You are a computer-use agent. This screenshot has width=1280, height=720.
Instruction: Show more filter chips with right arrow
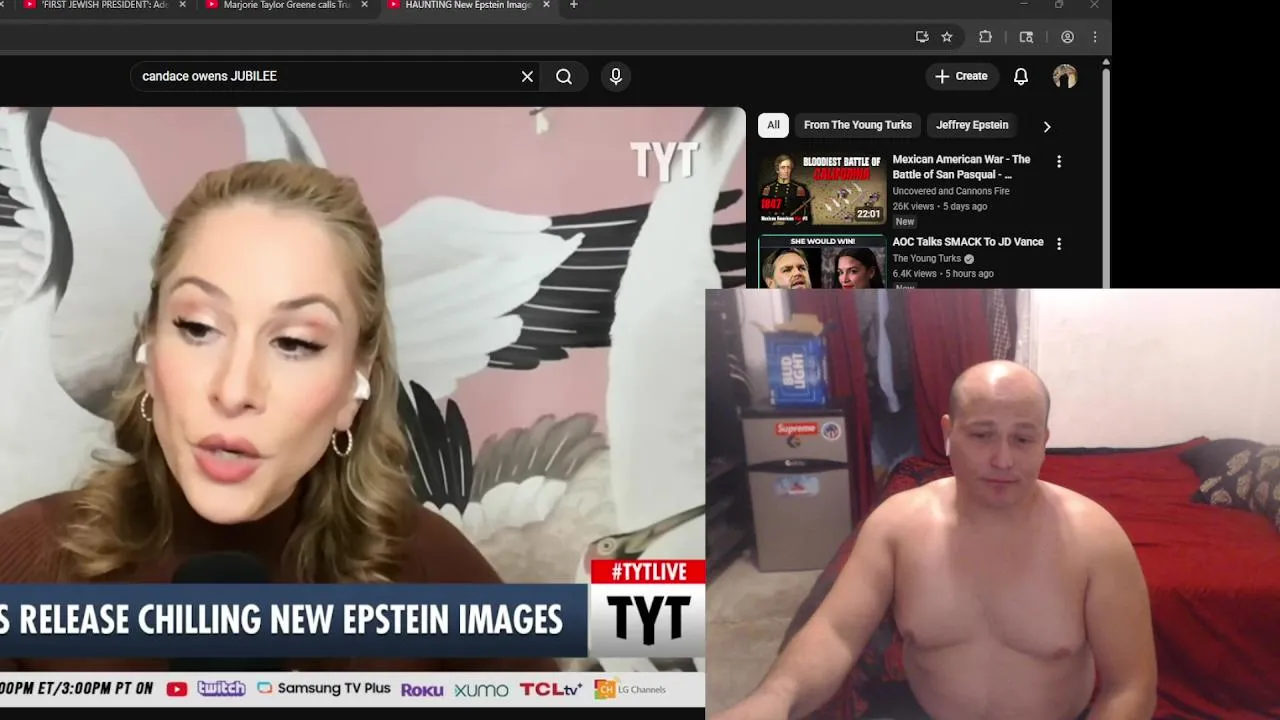[x=1047, y=126]
